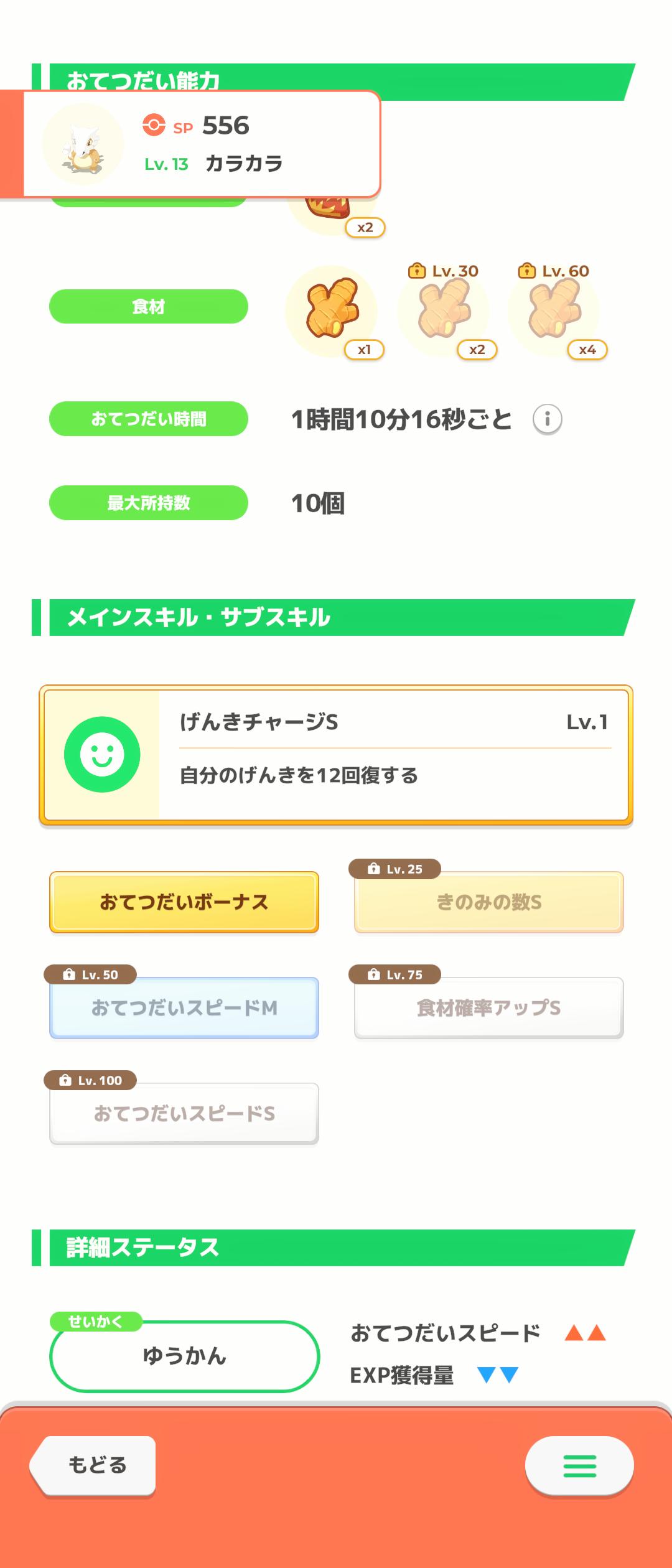Image resolution: width=672 pixels, height=1568 pixels.
Task: Tap the info icon beside helping time
Action: pos(547,419)
